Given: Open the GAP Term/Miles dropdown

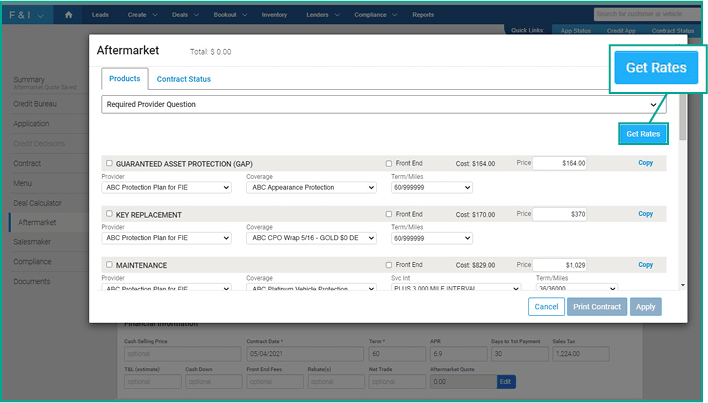Looking at the screenshot, I should pyautogui.click(x=432, y=187).
